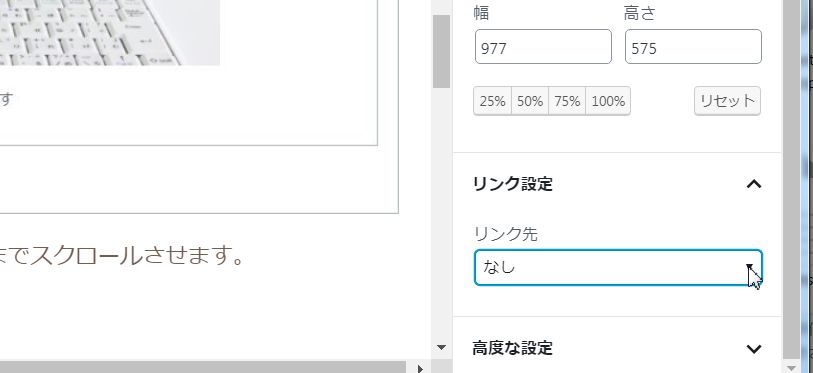Click the リセット button

[x=727, y=101]
